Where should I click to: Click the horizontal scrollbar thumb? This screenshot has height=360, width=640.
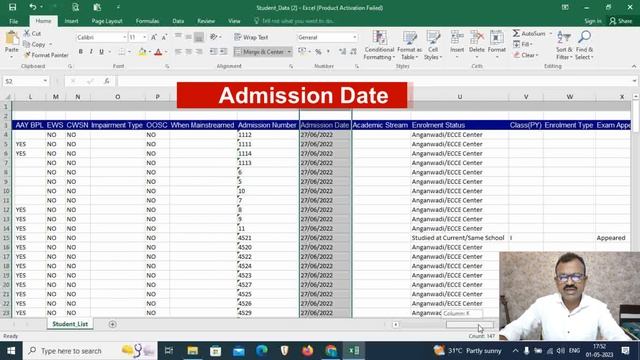pyautogui.click(x=469, y=324)
